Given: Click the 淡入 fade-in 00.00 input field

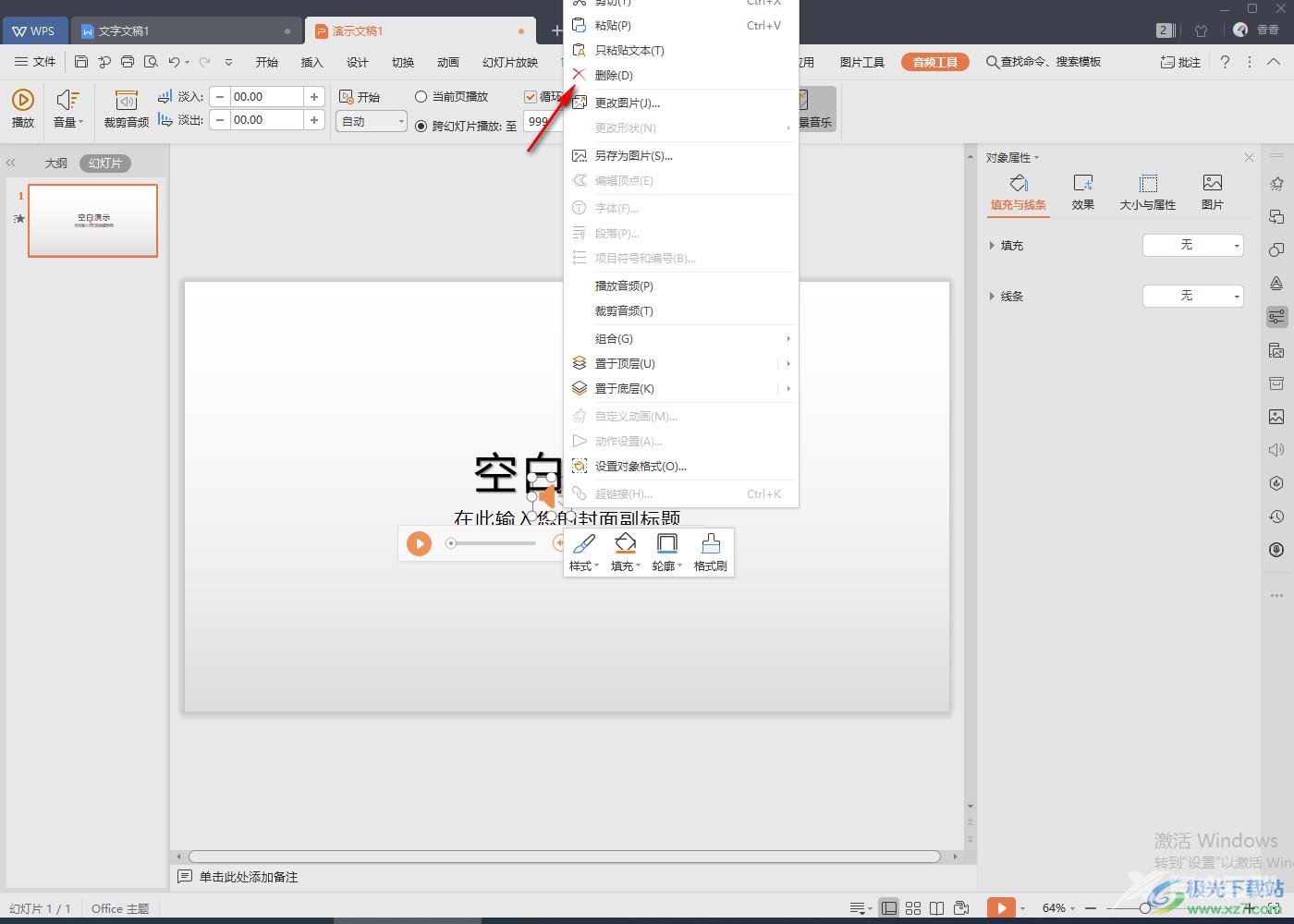Looking at the screenshot, I should click(x=266, y=96).
